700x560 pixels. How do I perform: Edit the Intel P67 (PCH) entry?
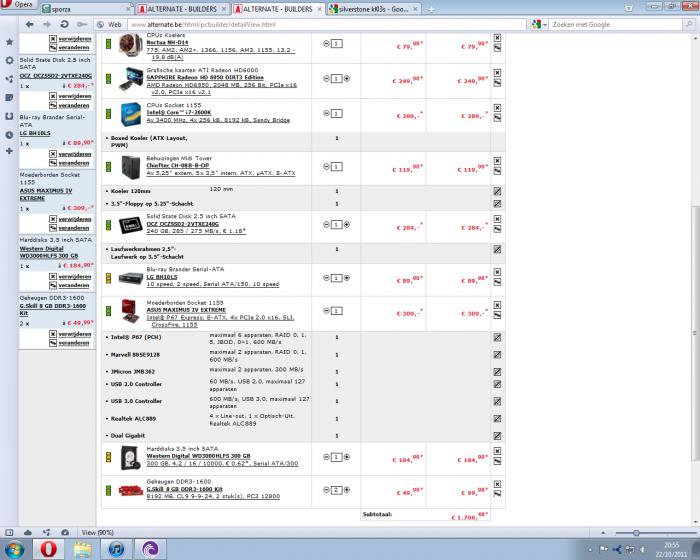[x=497, y=338]
